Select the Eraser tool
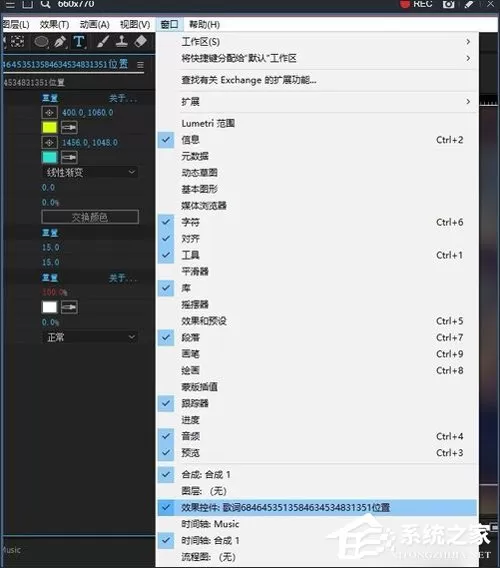The width and height of the screenshot is (500, 568). [x=141, y=41]
